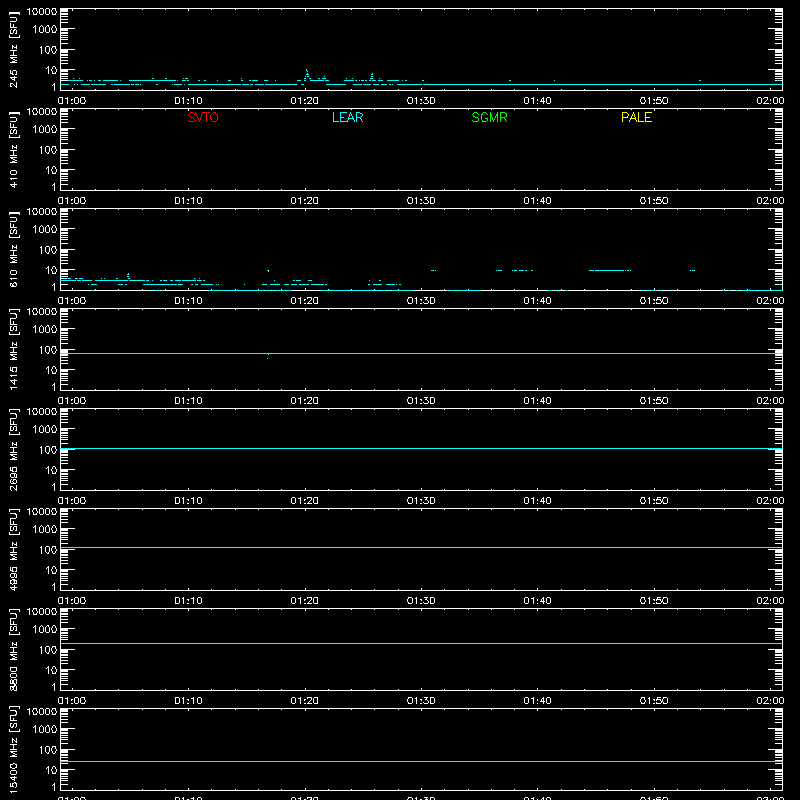Image resolution: width=800 pixels, height=800 pixels.
Task: Click the 1000 y-axis value of 410 MHz panel
Action: 45,130
